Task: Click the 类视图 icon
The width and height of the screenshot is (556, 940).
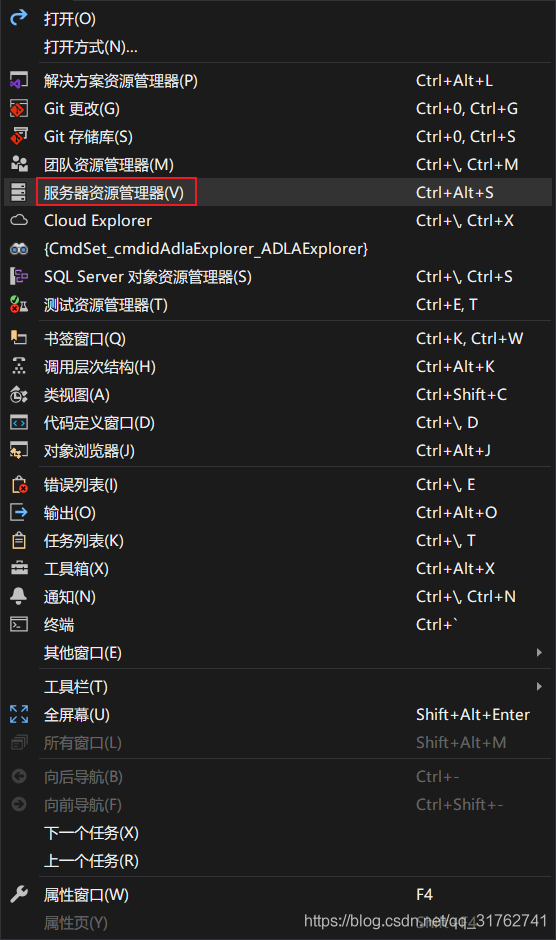Action: point(19,394)
